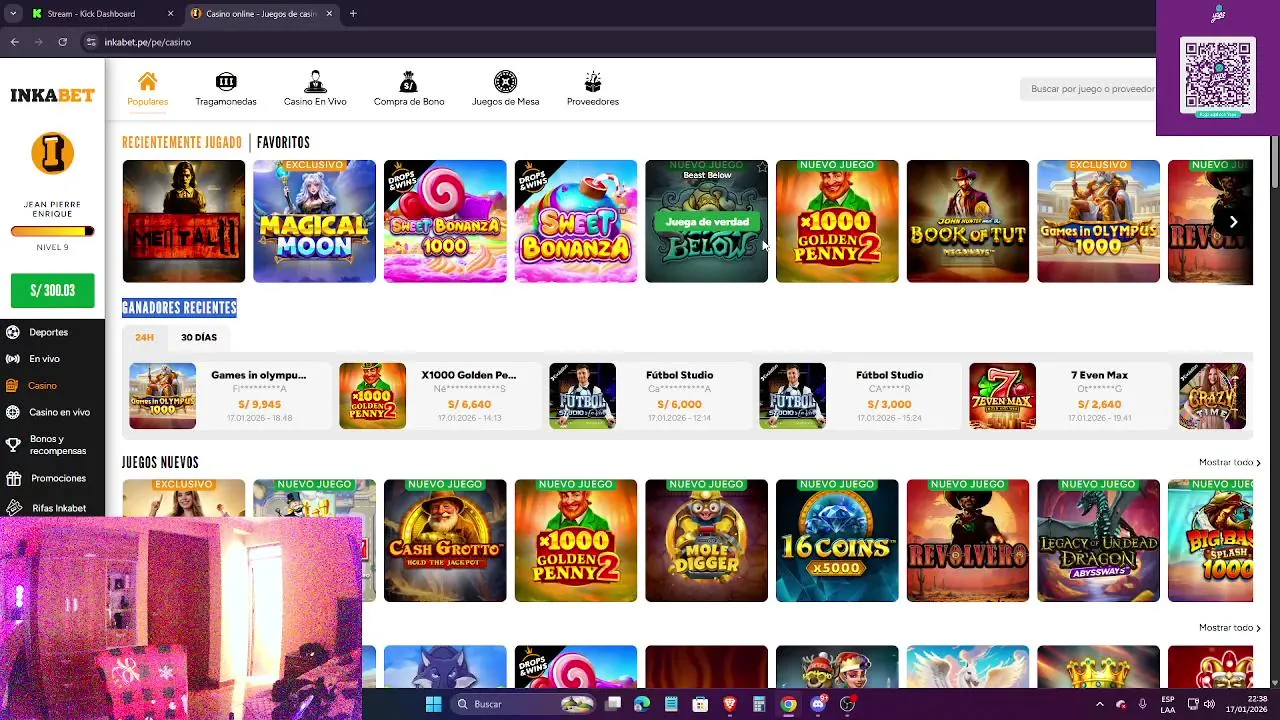The height and width of the screenshot is (720, 1280).
Task: Open the Sweet Bonanza game in recent row
Action: click(x=575, y=221)
